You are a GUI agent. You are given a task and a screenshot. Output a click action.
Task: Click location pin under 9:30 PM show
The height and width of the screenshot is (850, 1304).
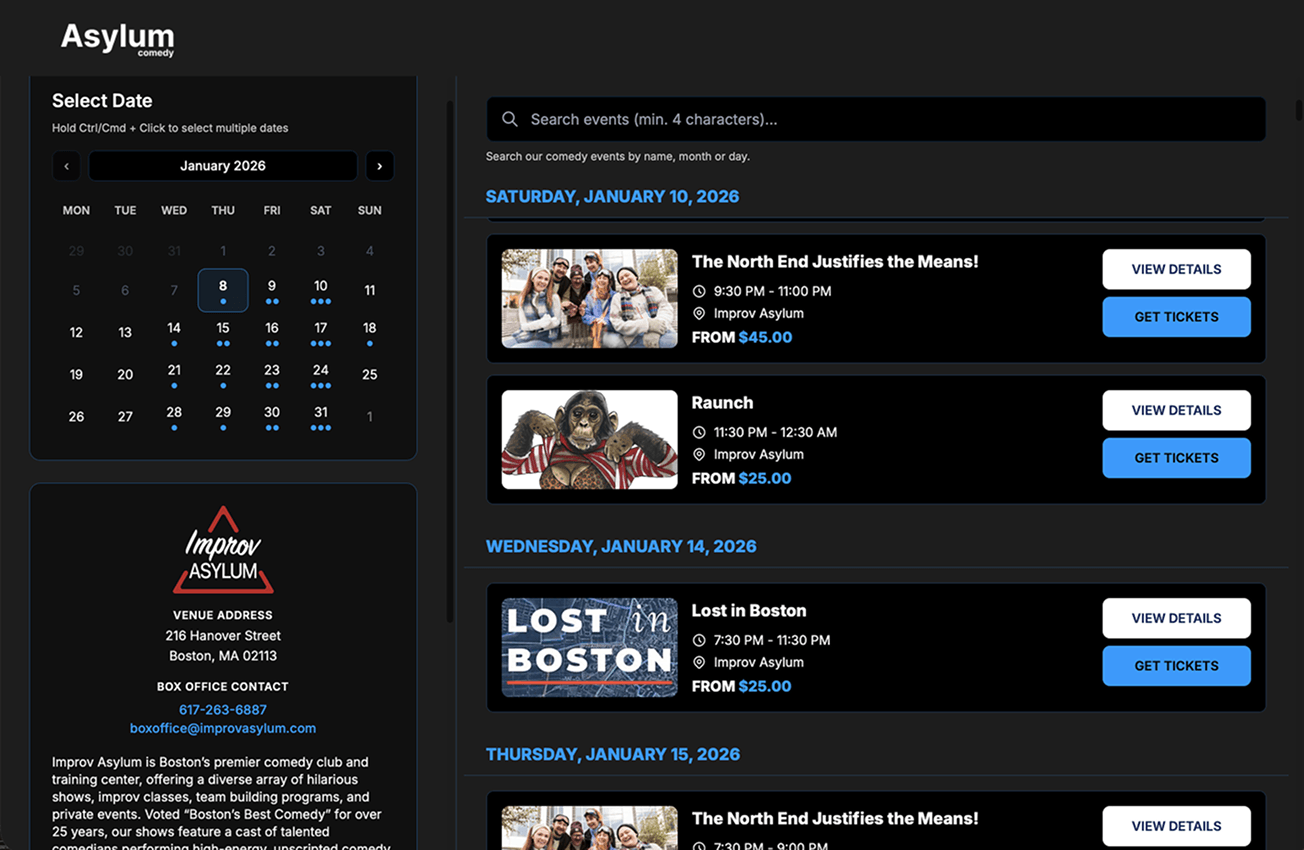pyautogui.click(x=699, y=313)
